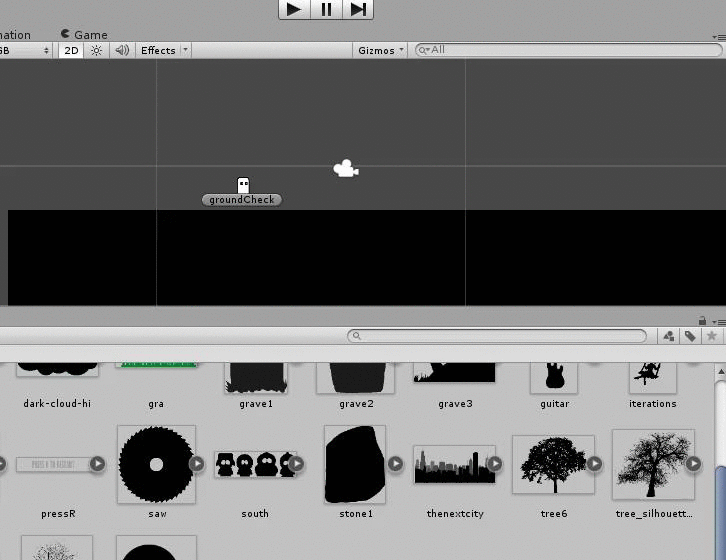Click the pressR file name label

(58, 514)
